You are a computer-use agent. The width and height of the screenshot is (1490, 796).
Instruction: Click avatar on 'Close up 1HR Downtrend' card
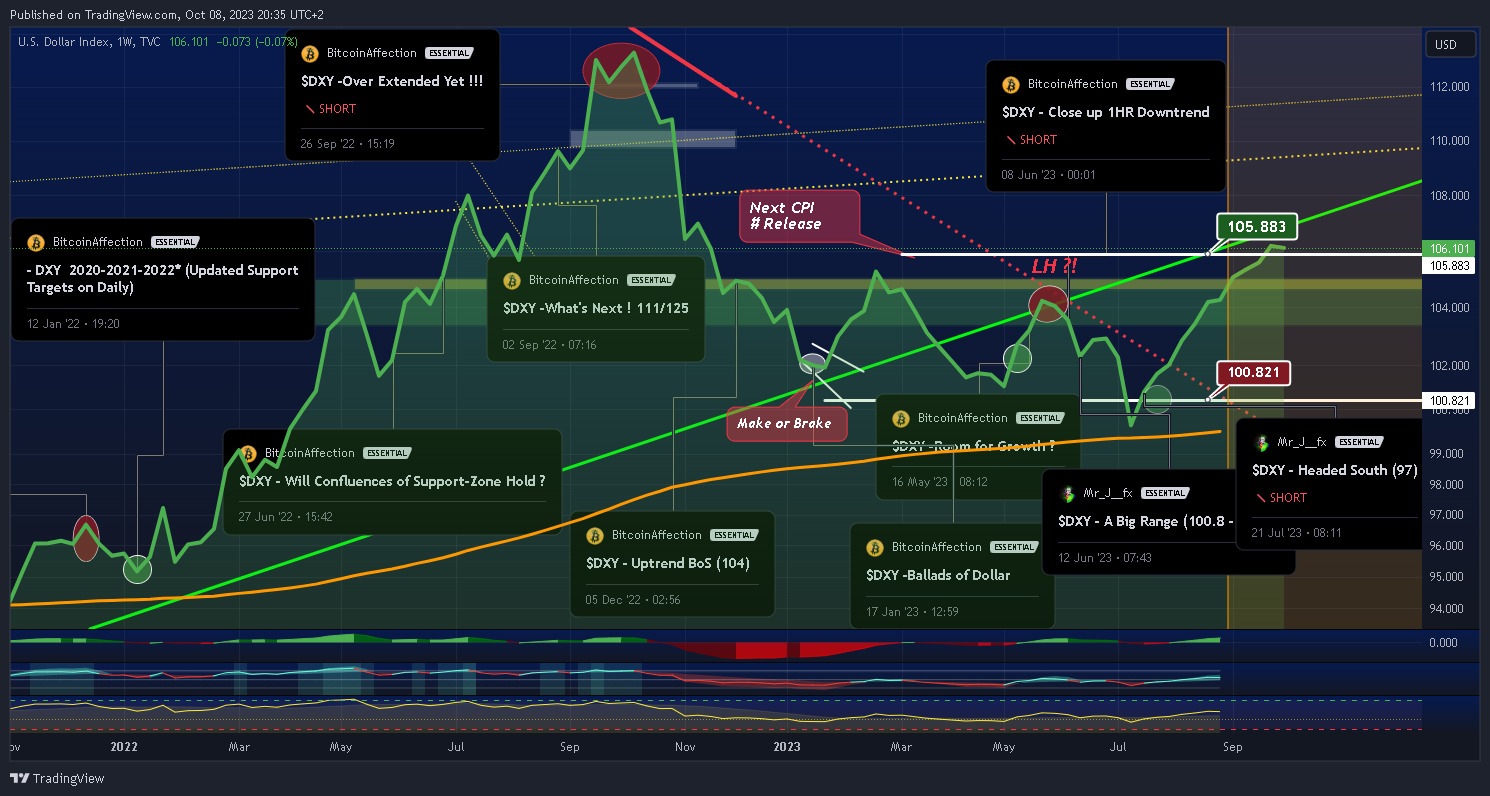pos(1011,85)
